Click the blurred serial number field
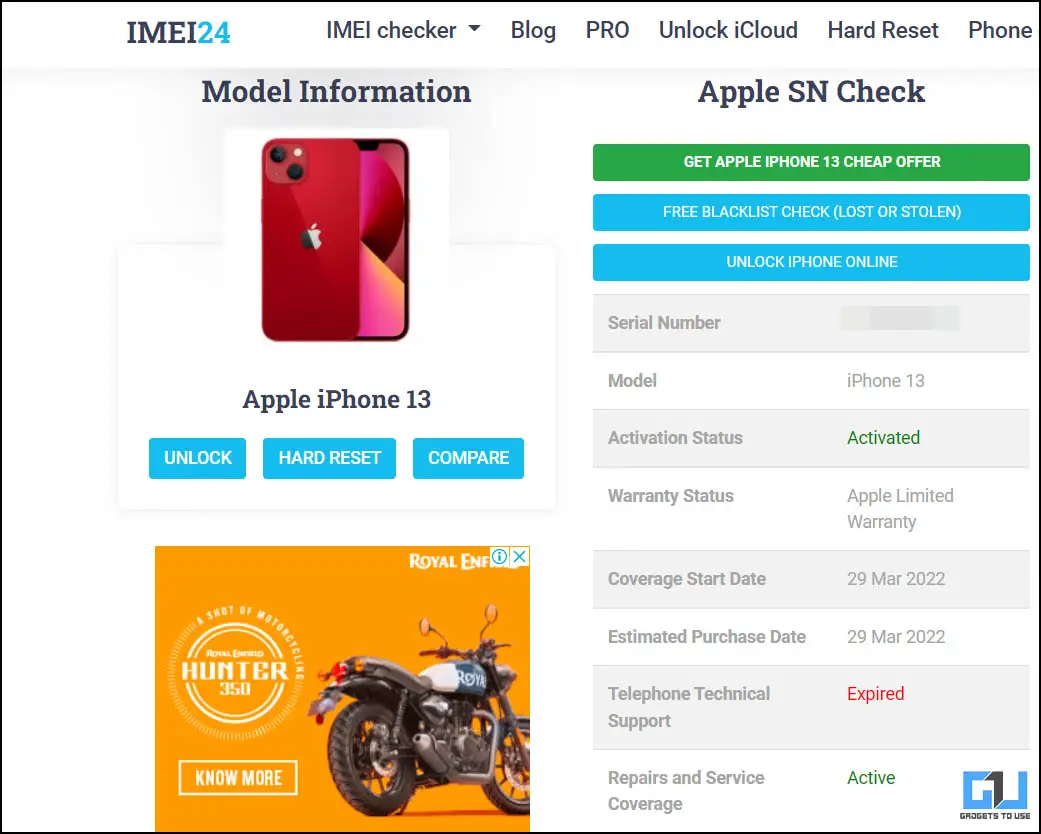The width and height of the screenshot is (1041, 834). pos(900,319)
